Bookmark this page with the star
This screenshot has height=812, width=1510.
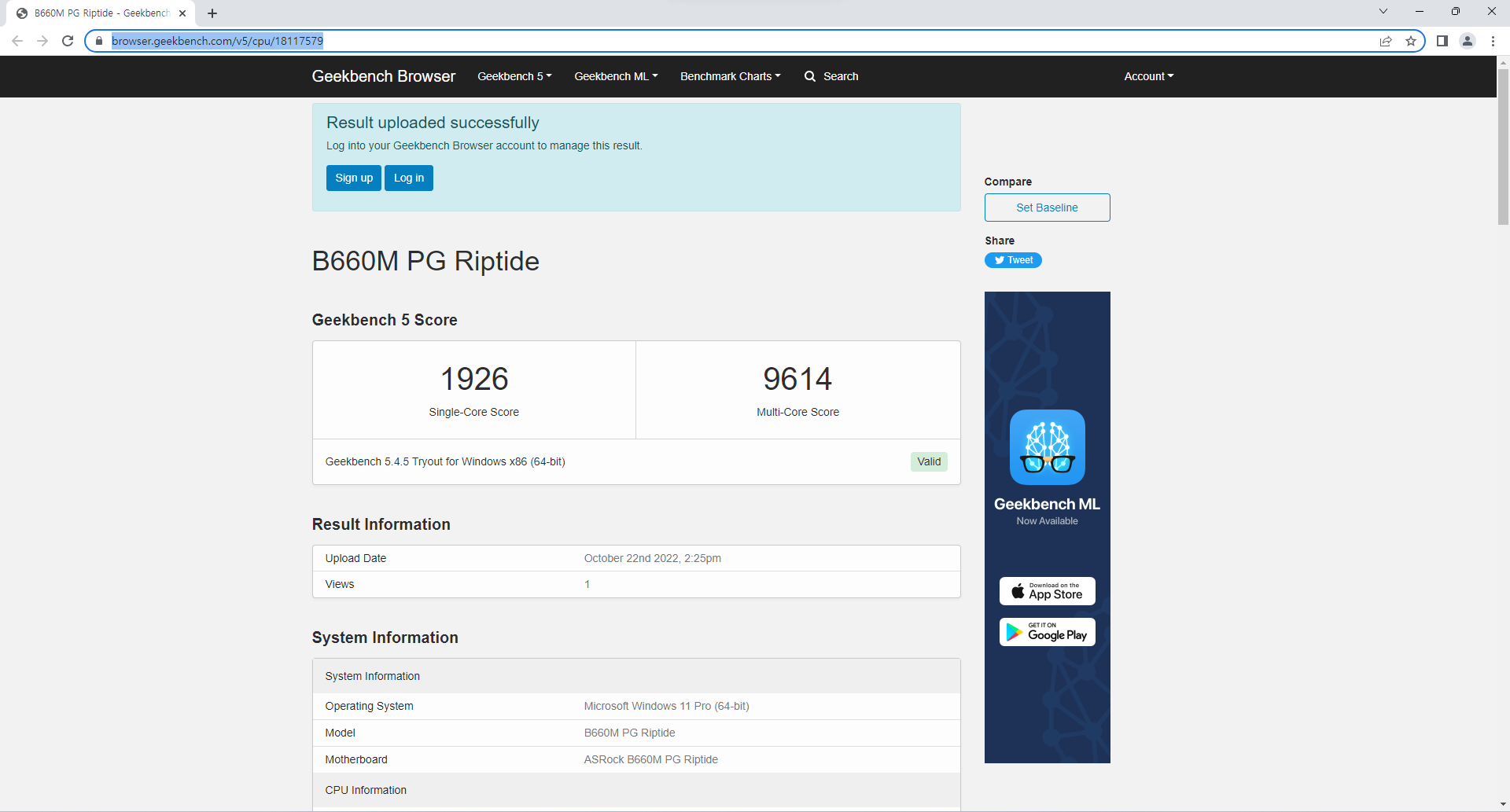[1411, 41]
